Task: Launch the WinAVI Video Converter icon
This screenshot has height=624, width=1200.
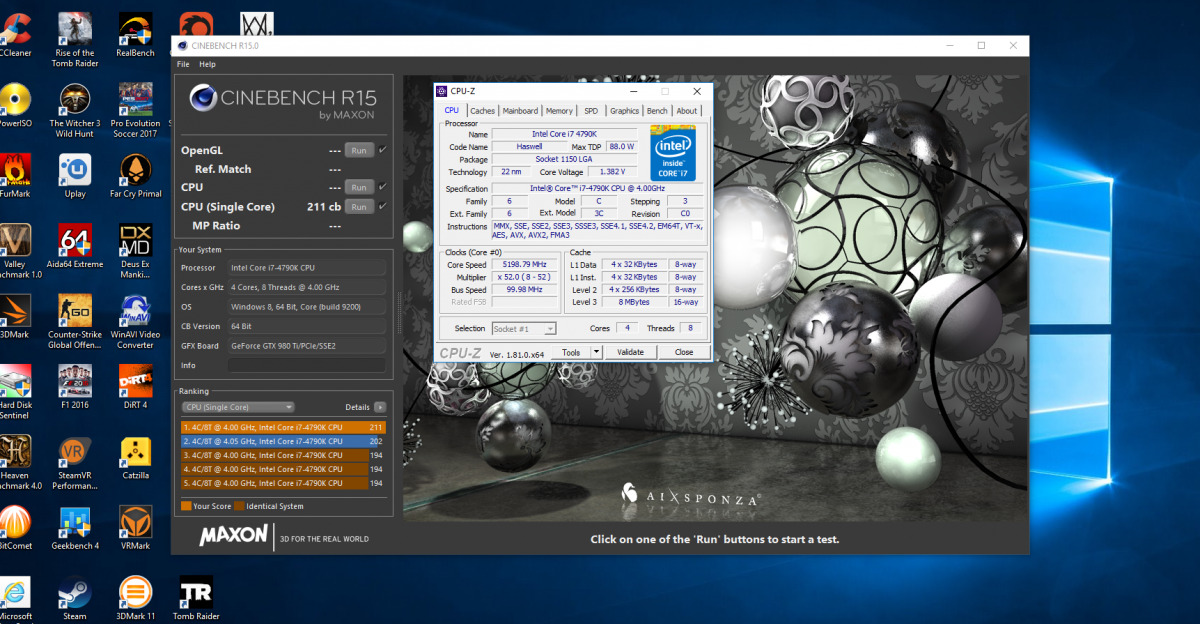Action: pyautogui.click(x=135, y=320)
